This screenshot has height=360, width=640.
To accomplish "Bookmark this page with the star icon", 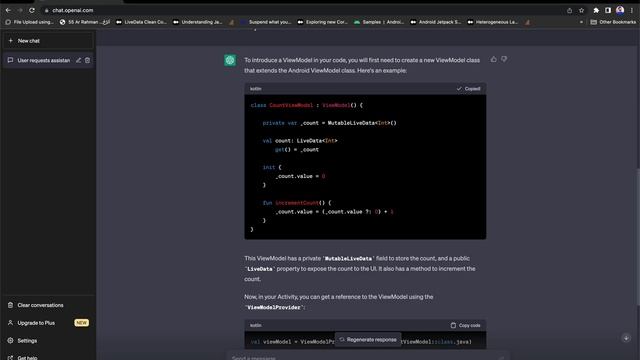I will (581, 11).
